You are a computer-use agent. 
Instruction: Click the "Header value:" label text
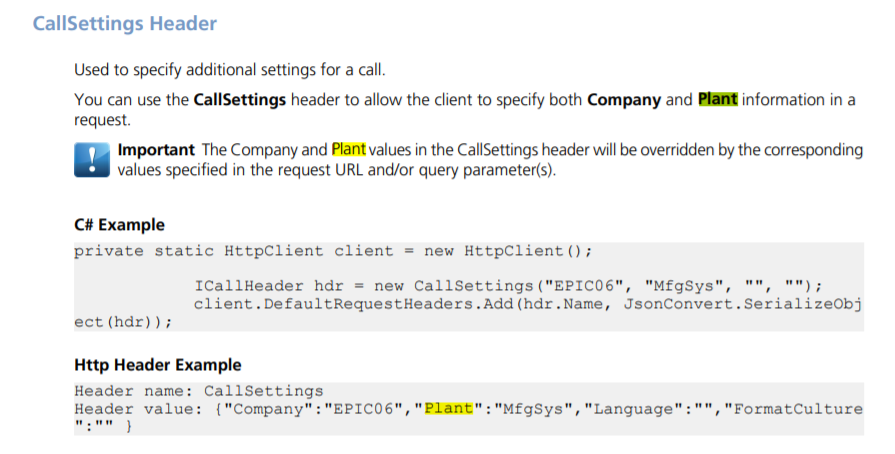click(x=135, y=408)
